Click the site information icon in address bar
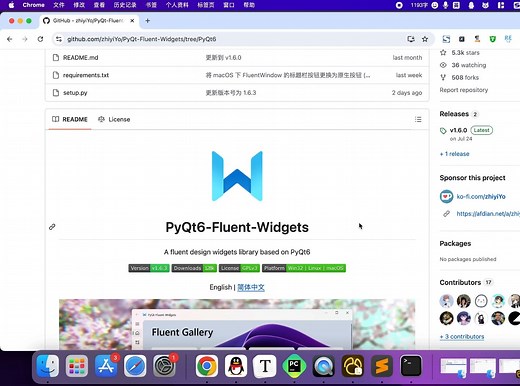 [59, 39]
